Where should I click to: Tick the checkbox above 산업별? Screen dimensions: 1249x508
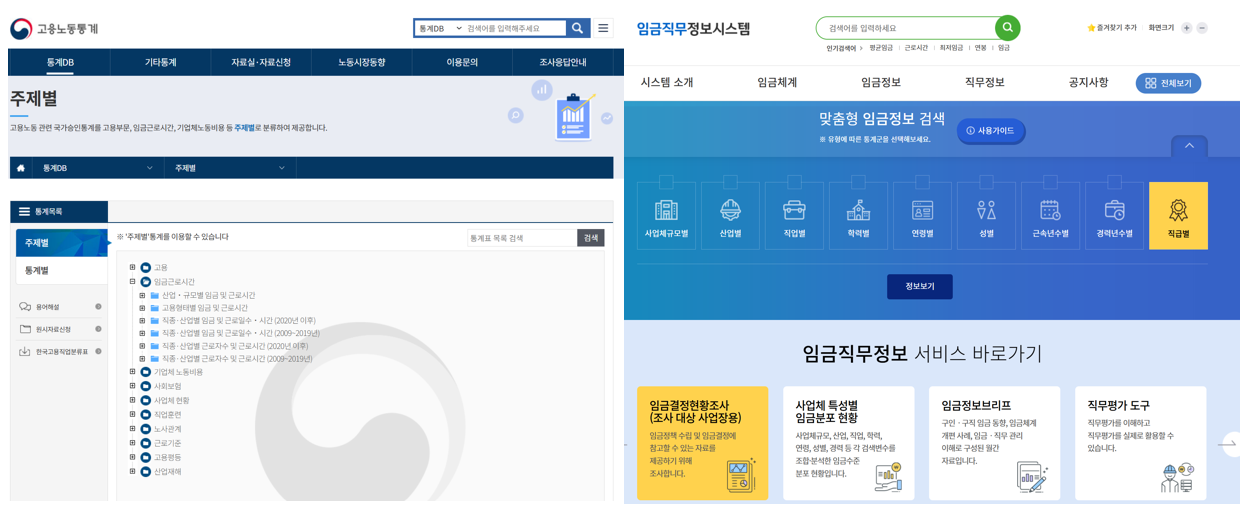coord(730,182)
